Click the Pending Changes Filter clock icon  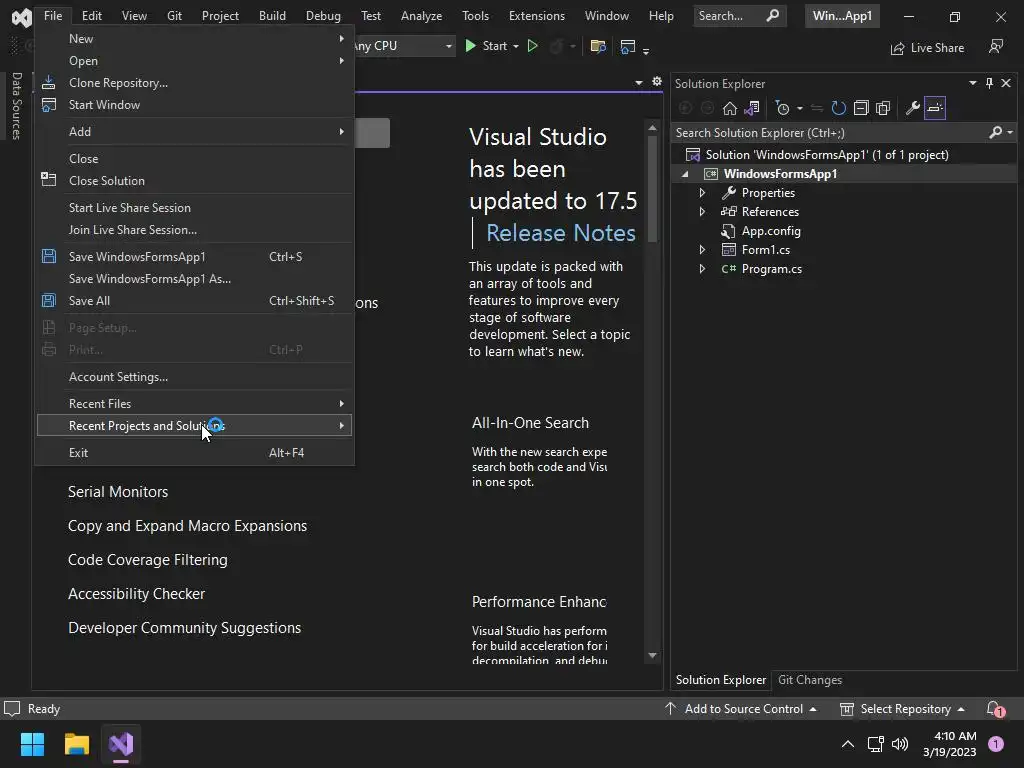(782, 108)
